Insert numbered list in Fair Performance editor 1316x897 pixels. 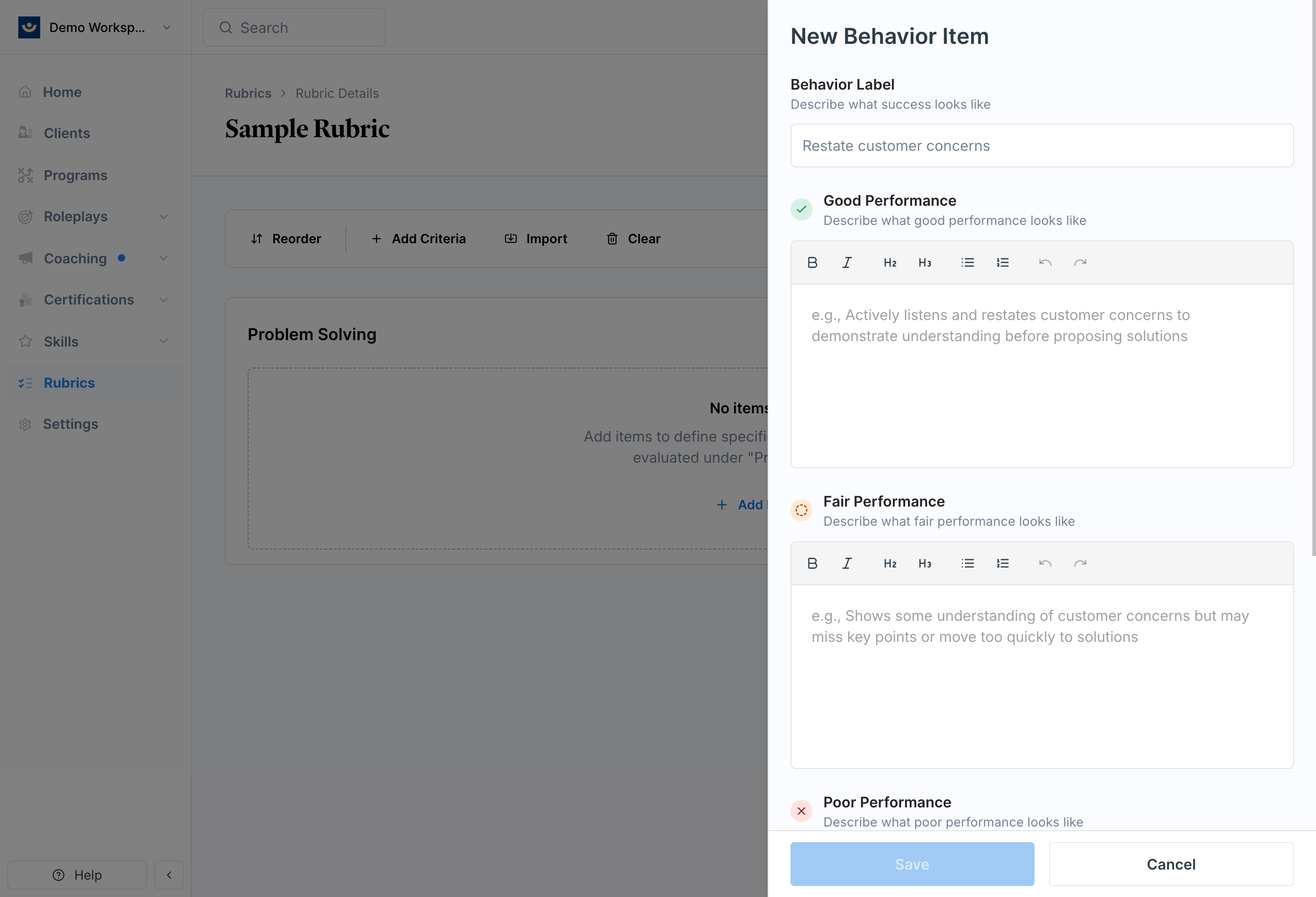point(1003,563)
